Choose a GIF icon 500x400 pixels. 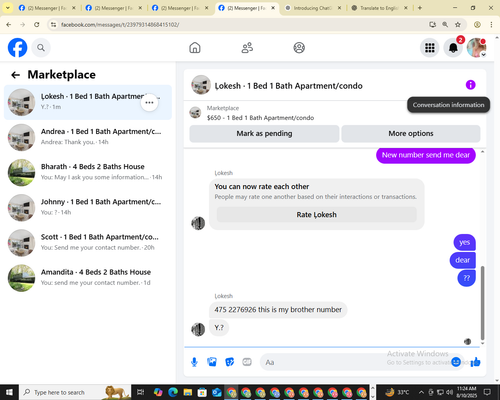click(x=247, y=362)
